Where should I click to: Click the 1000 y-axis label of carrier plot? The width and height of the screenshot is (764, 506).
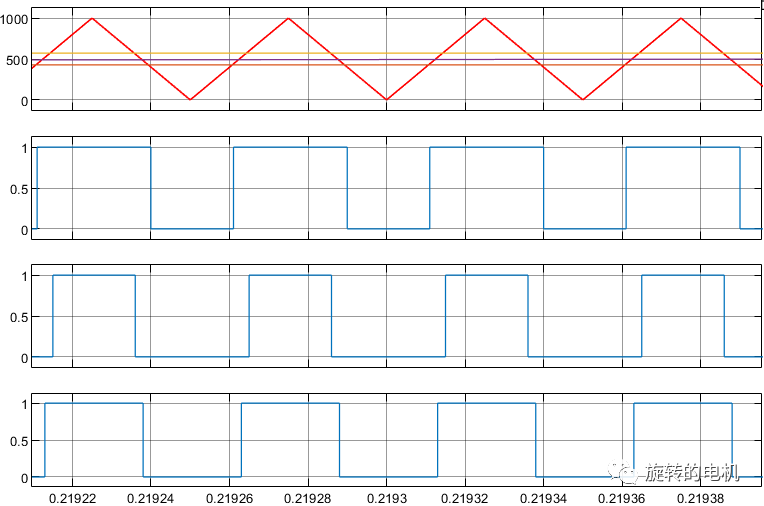click(14, 19)
